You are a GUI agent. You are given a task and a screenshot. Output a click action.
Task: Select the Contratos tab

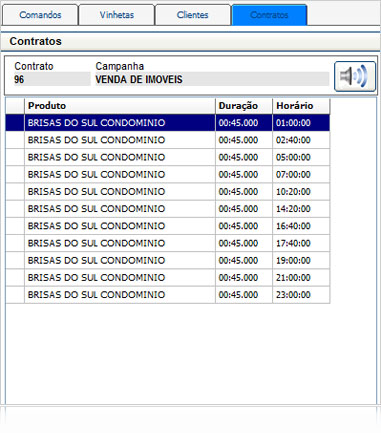click(x=269, y=15)
